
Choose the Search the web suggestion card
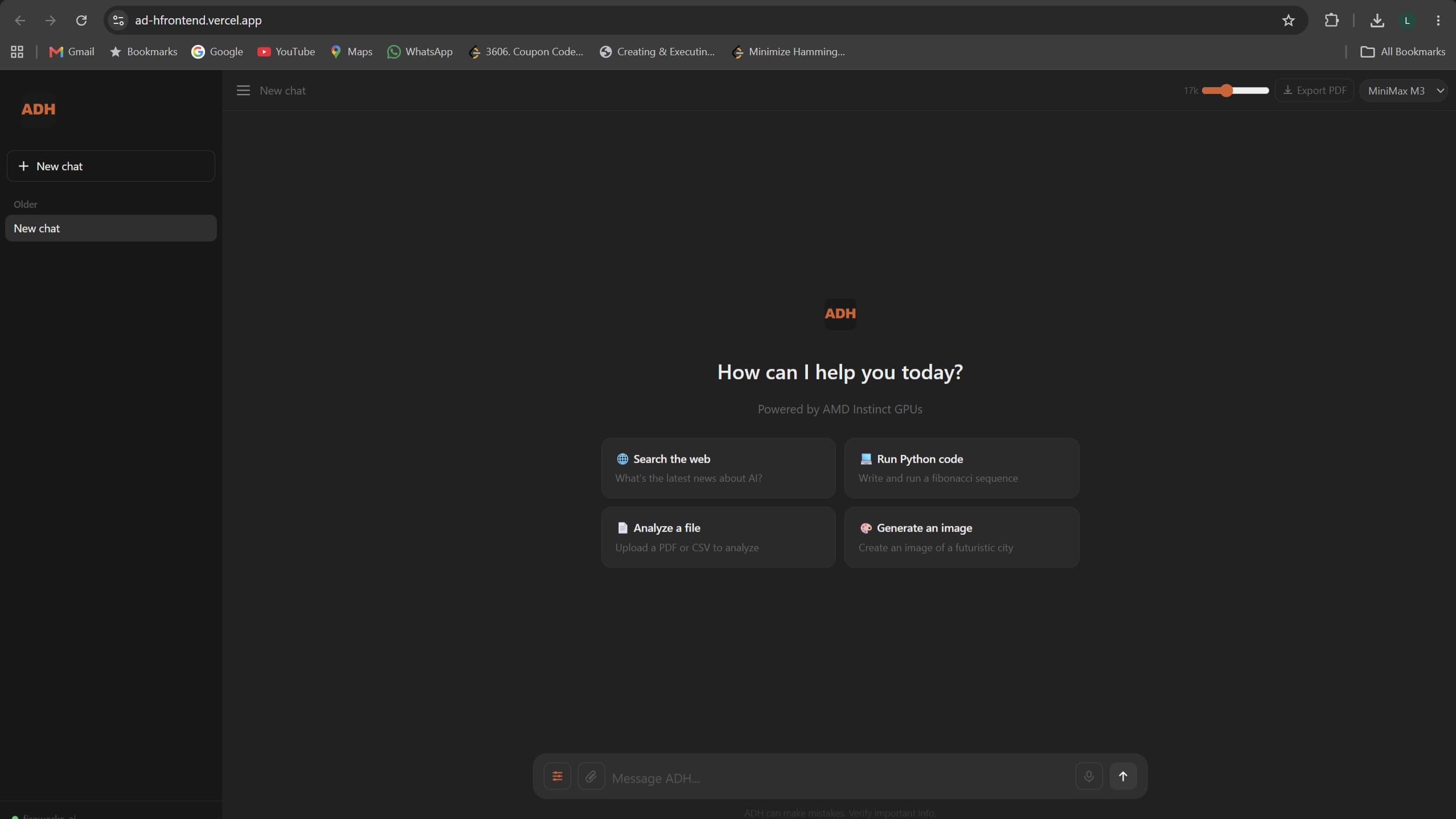tap(718, 468)
